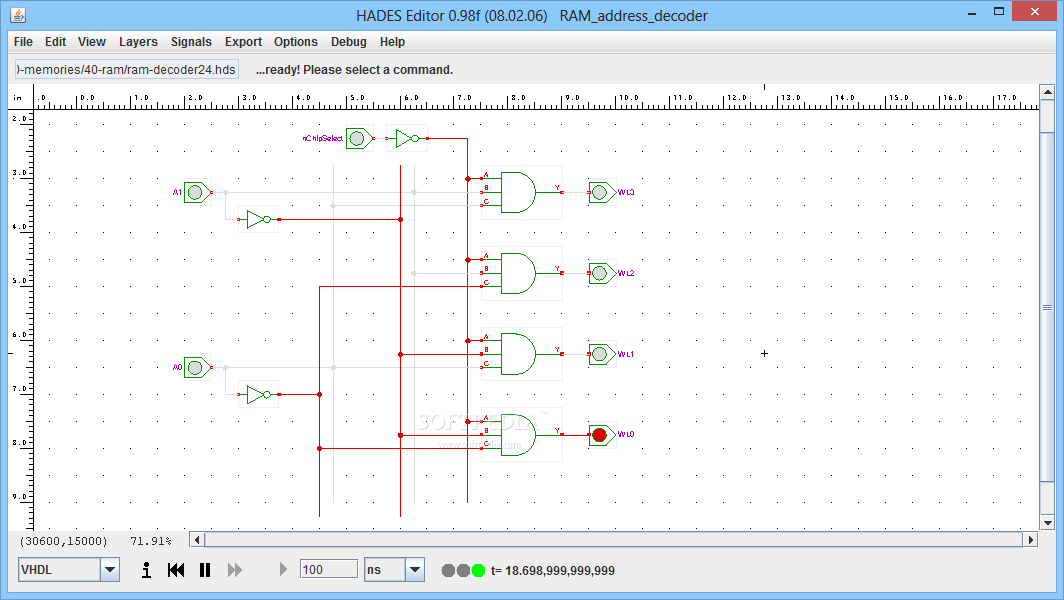This screenshot has height=600, width=1064.
Task: Click the vertical scrollbar up arrow
Action: pos(1047,92)
